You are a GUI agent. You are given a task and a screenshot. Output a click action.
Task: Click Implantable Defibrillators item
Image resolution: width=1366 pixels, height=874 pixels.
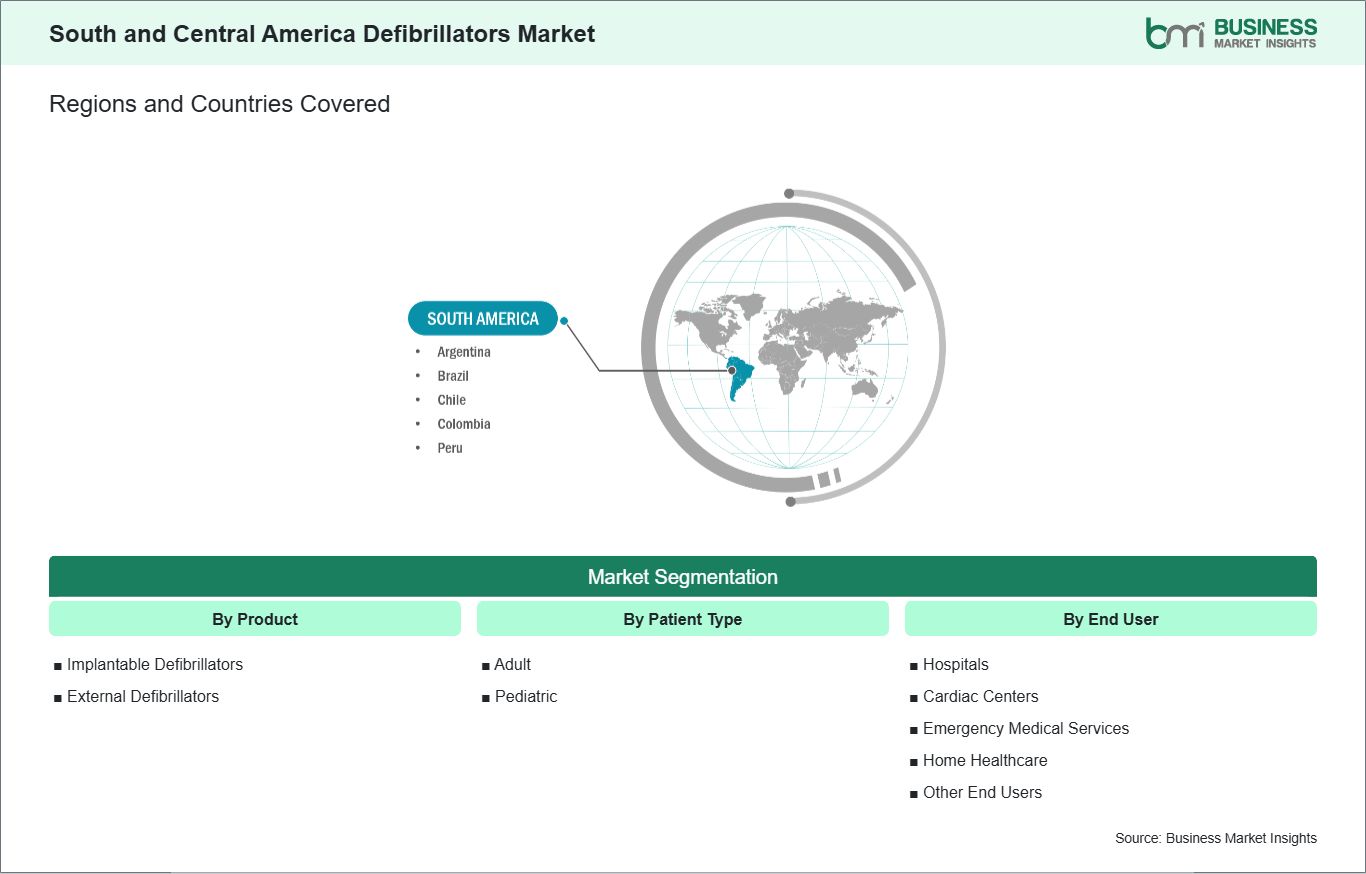pyautogui.click(x=155, y=664)
